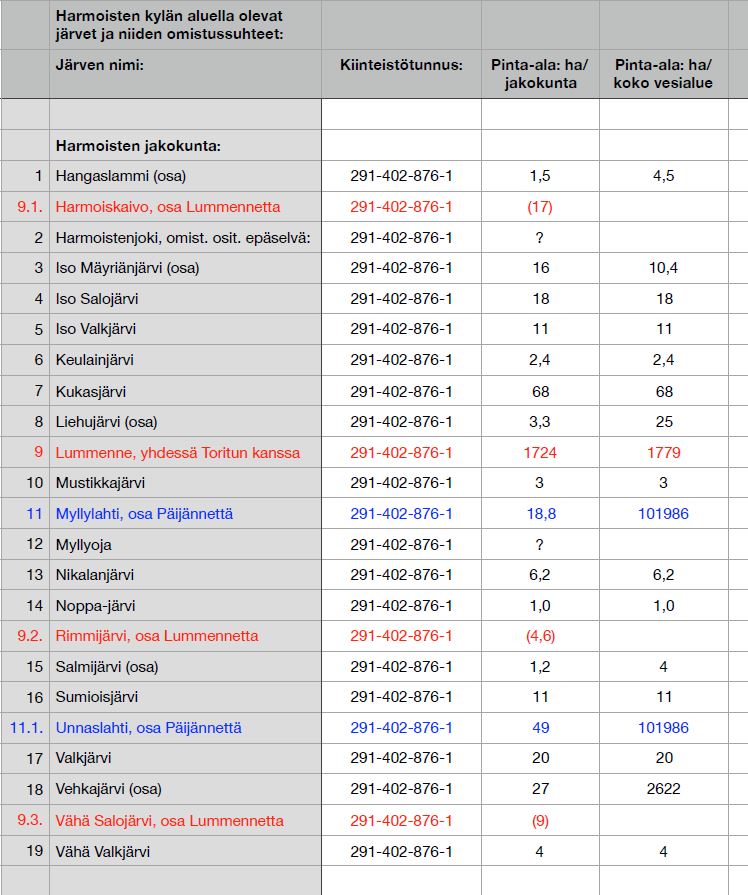The image size is (748, 895).
Task: Select the 2622 cell in Vehkajärvi row
Action: (663, 789)
